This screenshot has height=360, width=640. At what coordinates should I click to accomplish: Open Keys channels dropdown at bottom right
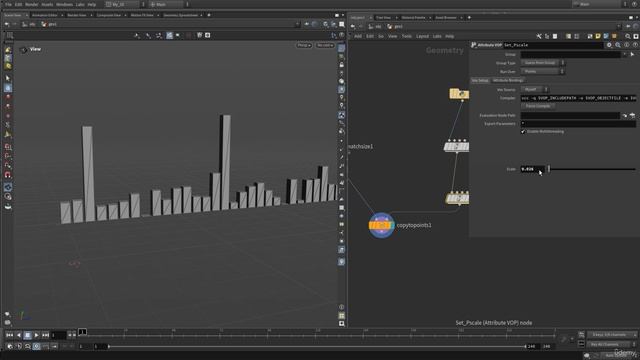(612, 335)
